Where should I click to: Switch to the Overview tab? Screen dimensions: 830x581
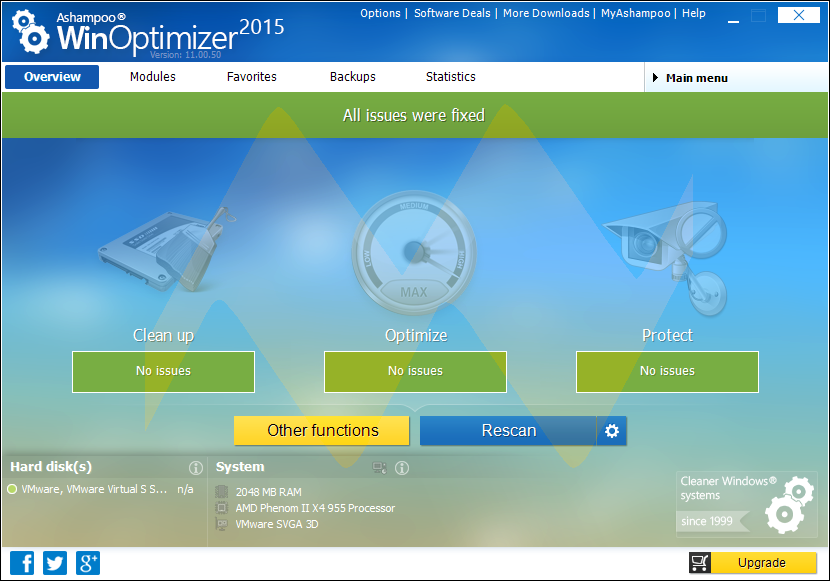[x=52, y=77]
